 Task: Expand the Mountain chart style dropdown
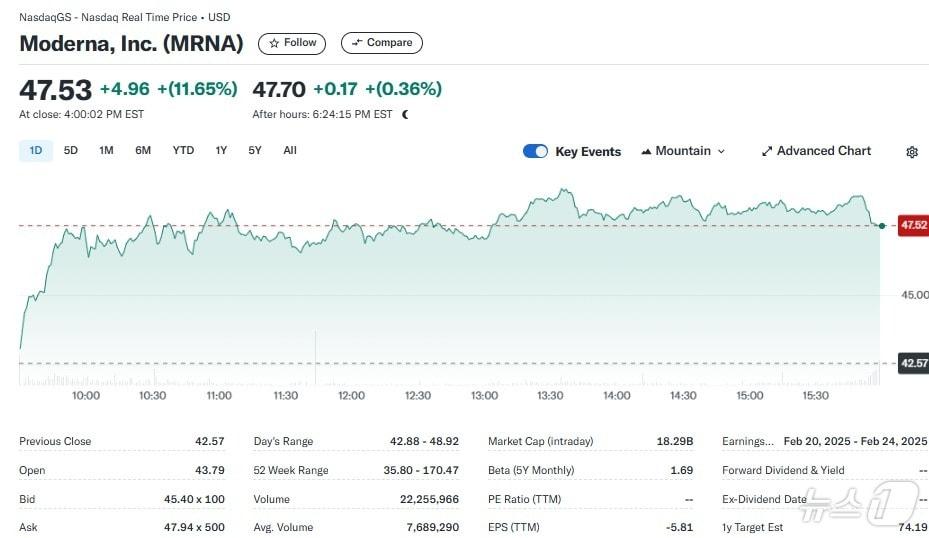click(721, 152)
